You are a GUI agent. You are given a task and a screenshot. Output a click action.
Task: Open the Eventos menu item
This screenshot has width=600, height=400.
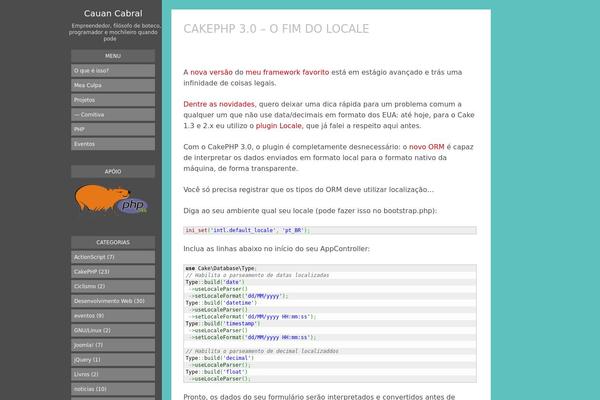click(113, 144)
